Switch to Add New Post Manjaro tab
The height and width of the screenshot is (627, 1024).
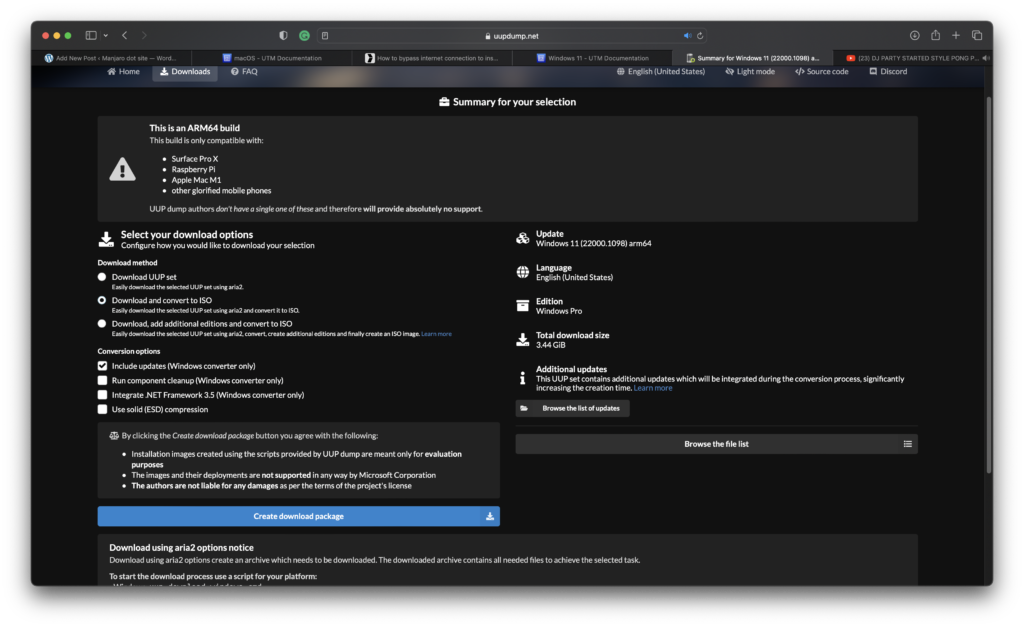point(111,57)
